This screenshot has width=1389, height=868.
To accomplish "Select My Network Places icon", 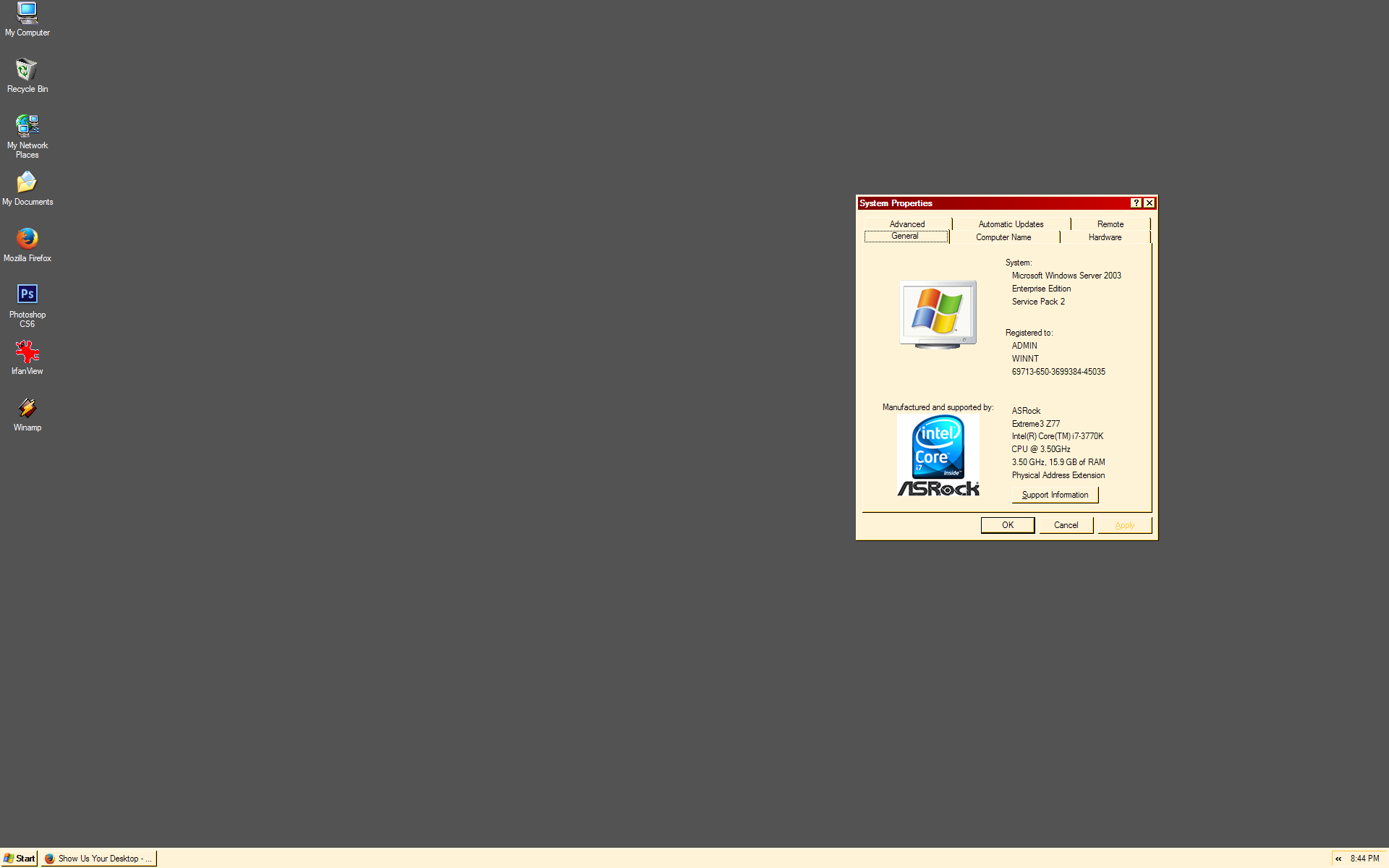I will point(27,136).
